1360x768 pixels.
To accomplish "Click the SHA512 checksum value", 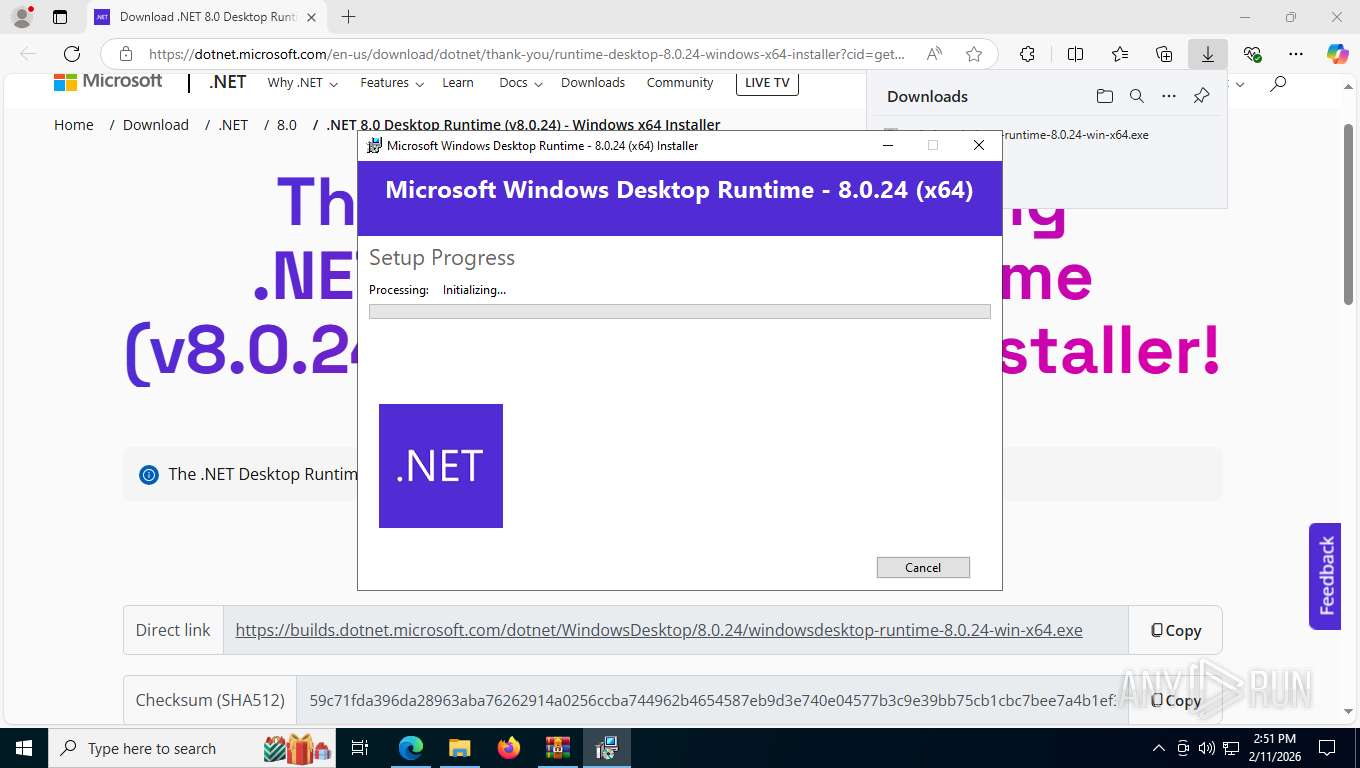I will click(712, 700).
